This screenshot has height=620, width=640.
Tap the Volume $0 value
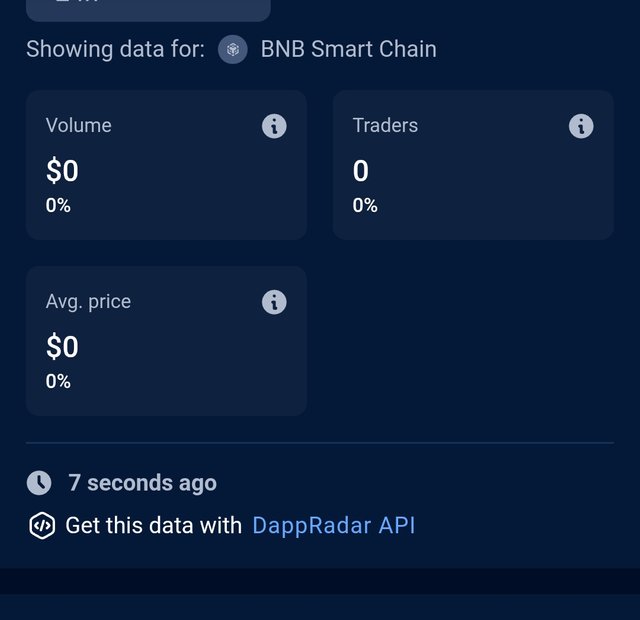(62, 171)
